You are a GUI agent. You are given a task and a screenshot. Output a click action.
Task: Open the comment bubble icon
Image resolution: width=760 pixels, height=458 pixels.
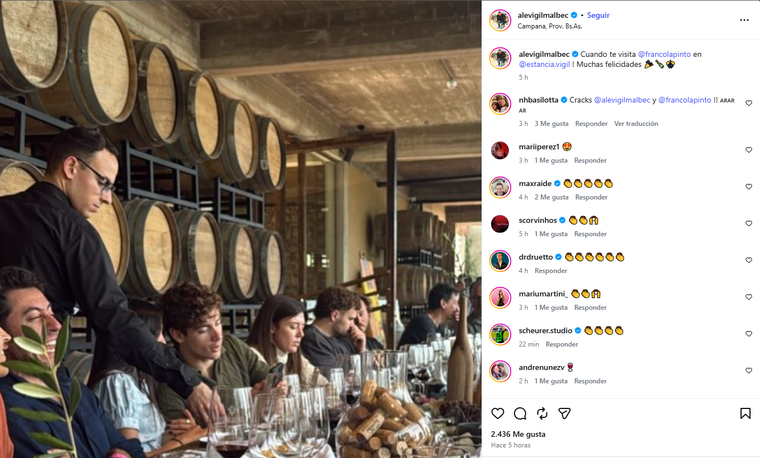pos(520,413)
